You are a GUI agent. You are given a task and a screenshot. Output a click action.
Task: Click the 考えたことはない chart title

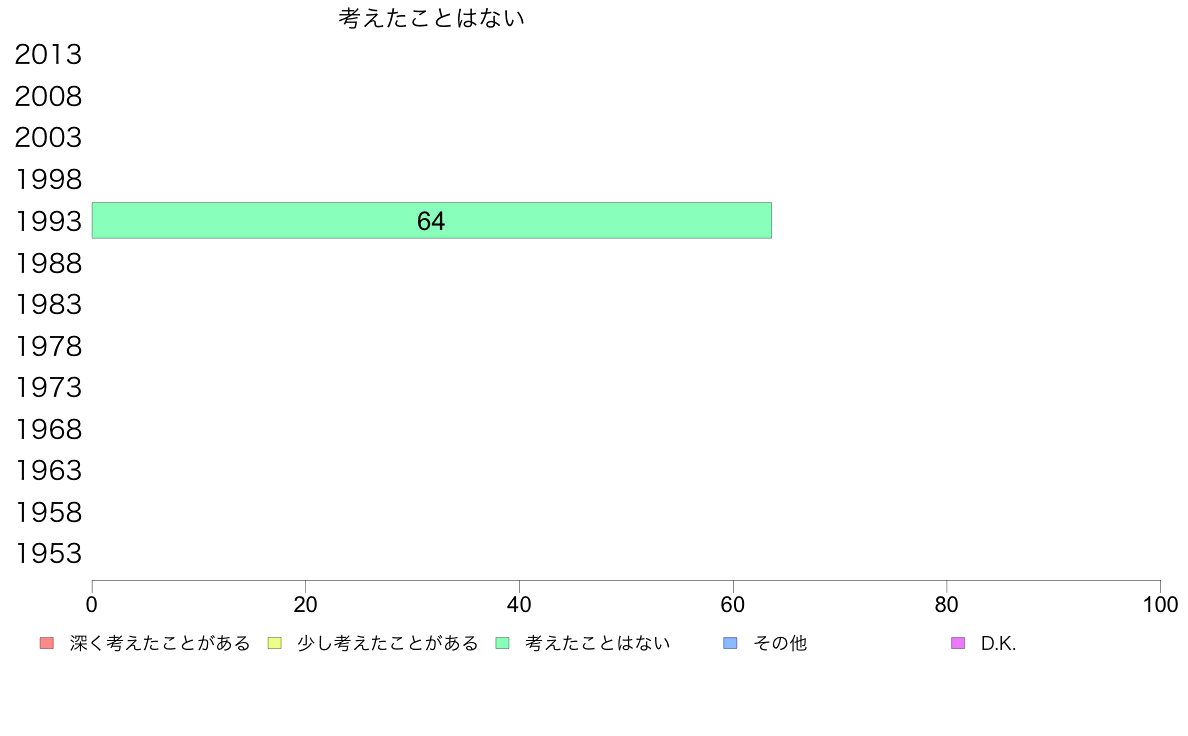click(x=431, y=18)
